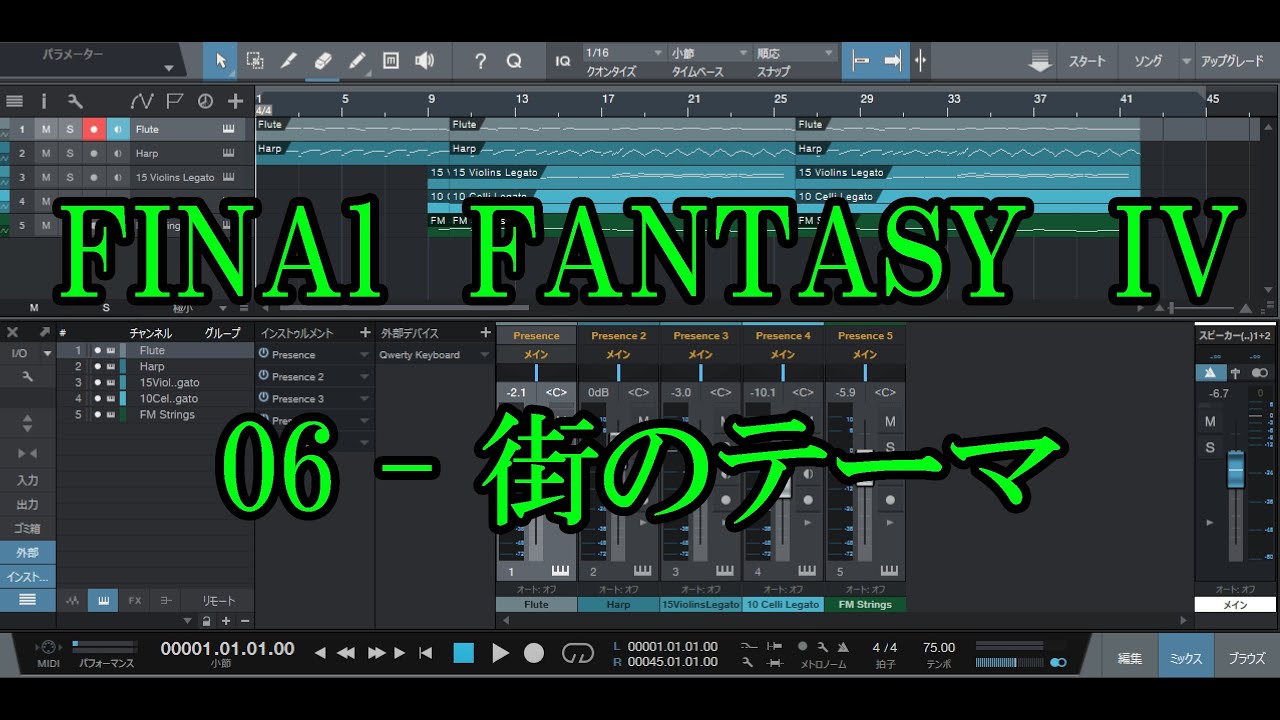Click the Q quantize icon

point(514,61)
